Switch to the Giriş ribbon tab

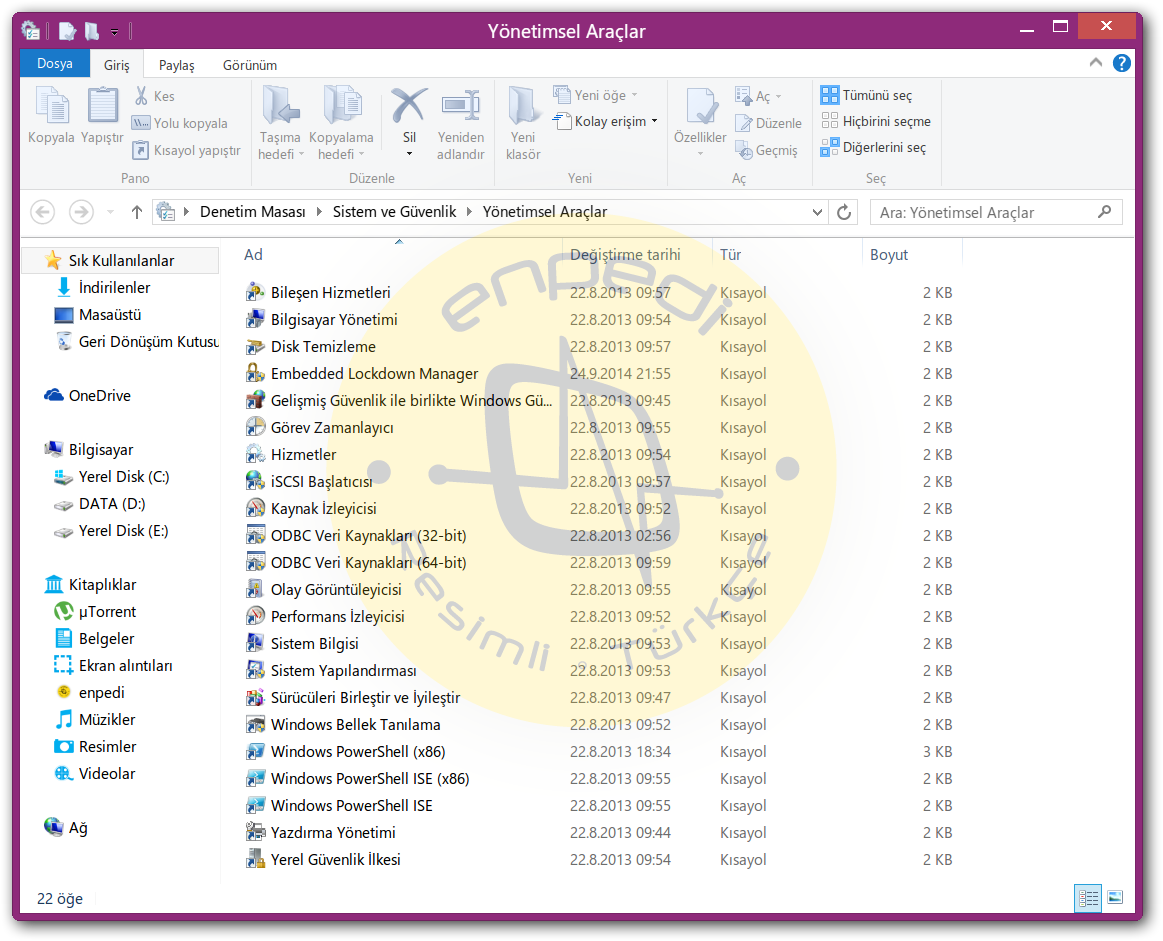[x=116, y=65]
